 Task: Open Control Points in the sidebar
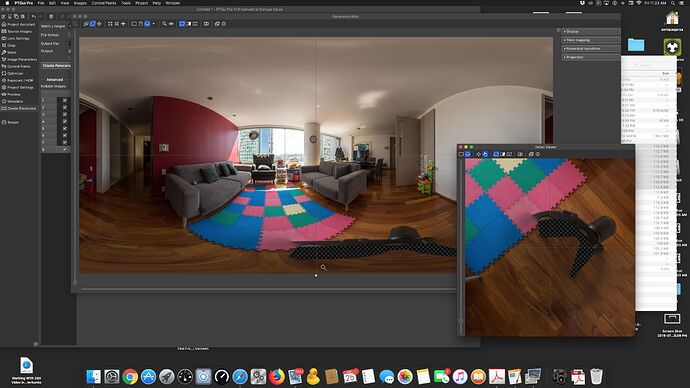(19, 66)
